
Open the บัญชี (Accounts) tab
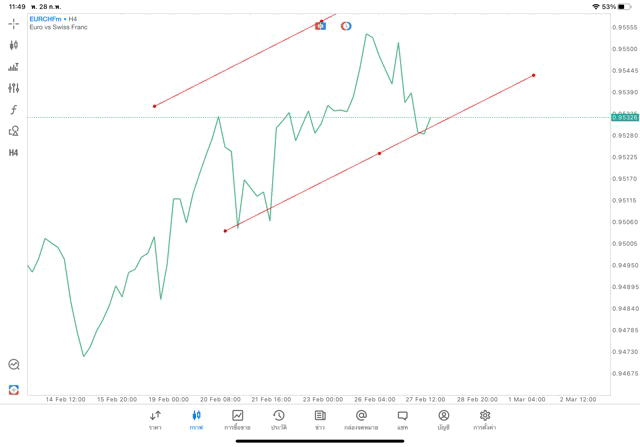443,419
